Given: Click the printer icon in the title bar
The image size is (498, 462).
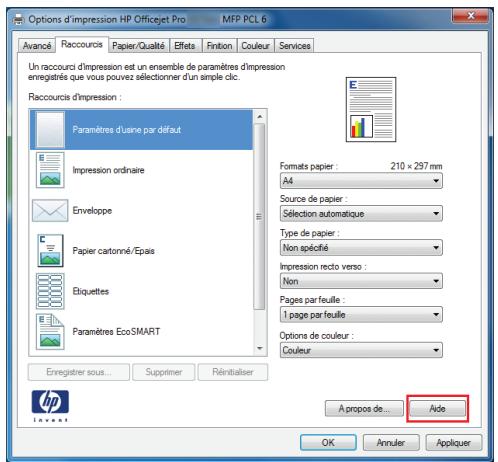Looking at the screenshot, I should tap(19, 20).
